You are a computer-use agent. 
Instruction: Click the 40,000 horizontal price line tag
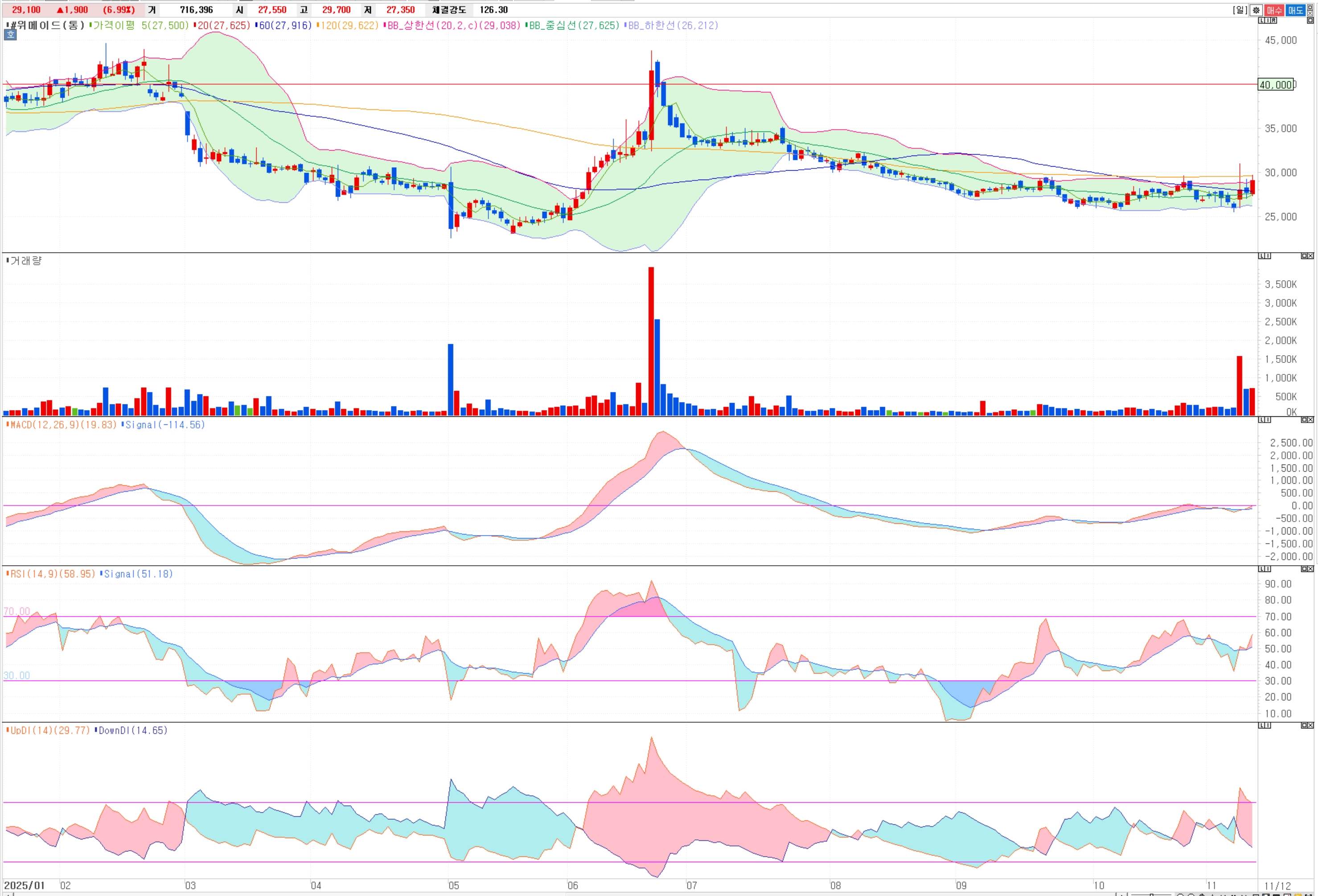coord(1276,85)
